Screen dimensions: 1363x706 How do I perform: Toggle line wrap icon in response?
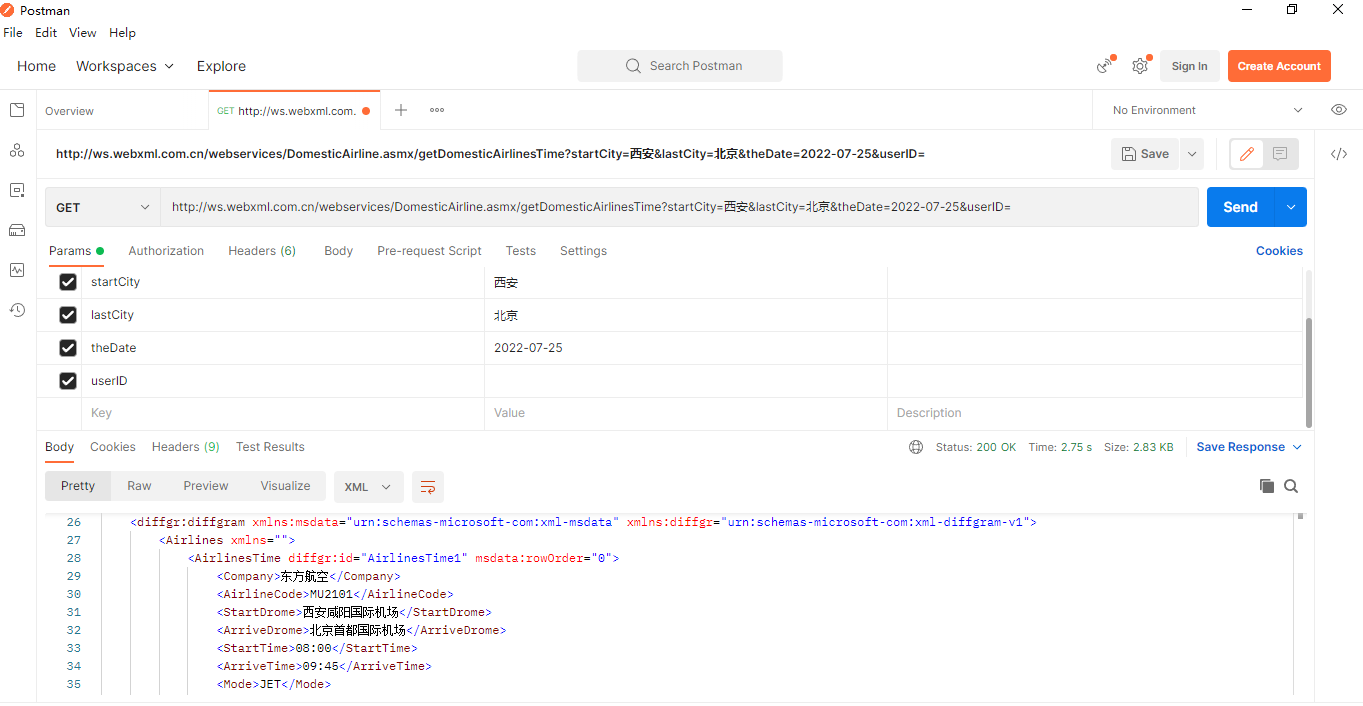click(428, 487)
